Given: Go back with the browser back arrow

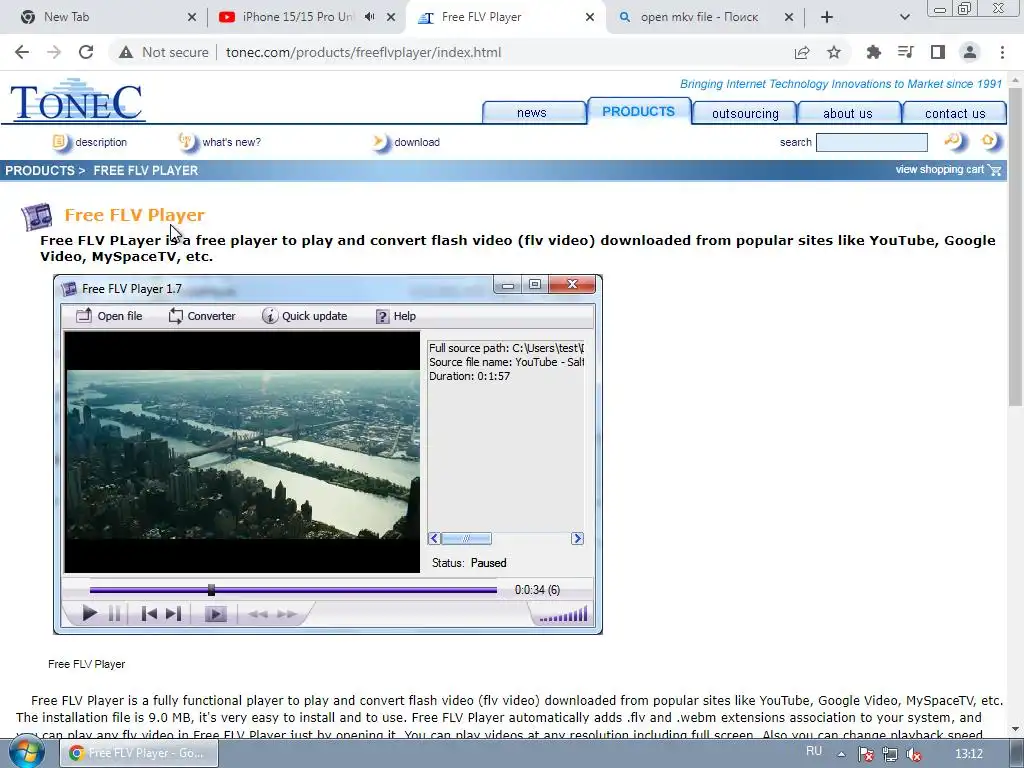Looking at the screenshot, I should click(x=22, y=52).
